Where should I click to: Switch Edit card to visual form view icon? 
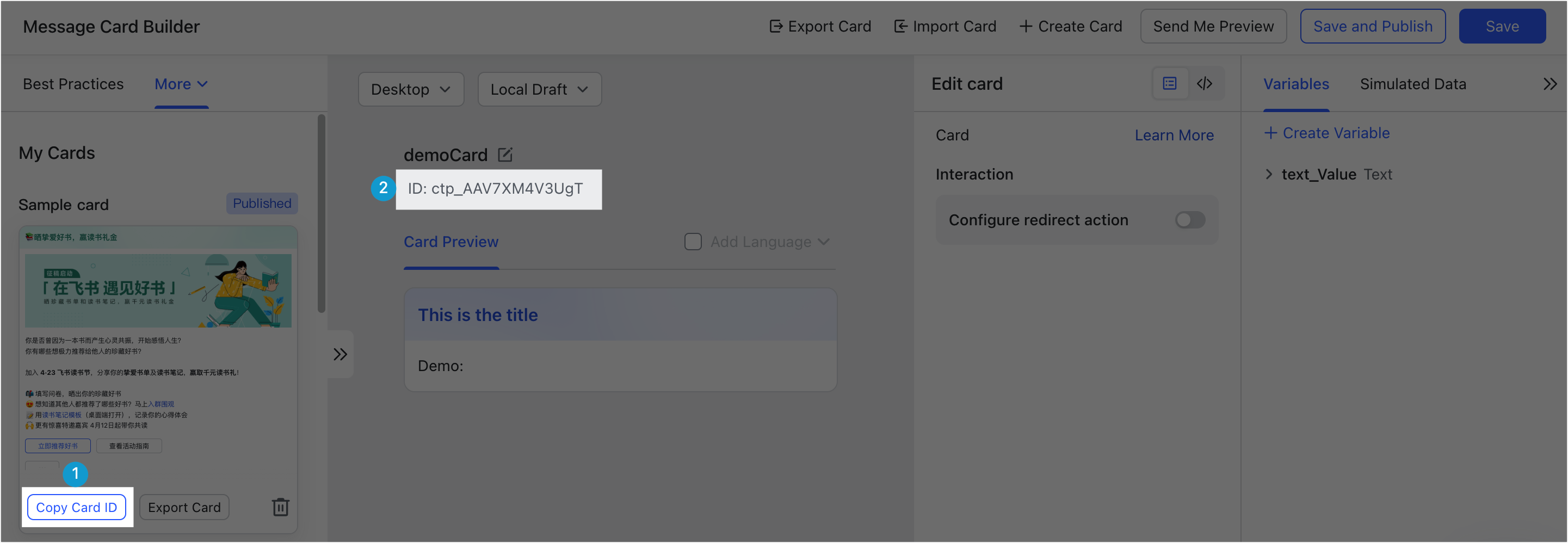coord(1169,83)
